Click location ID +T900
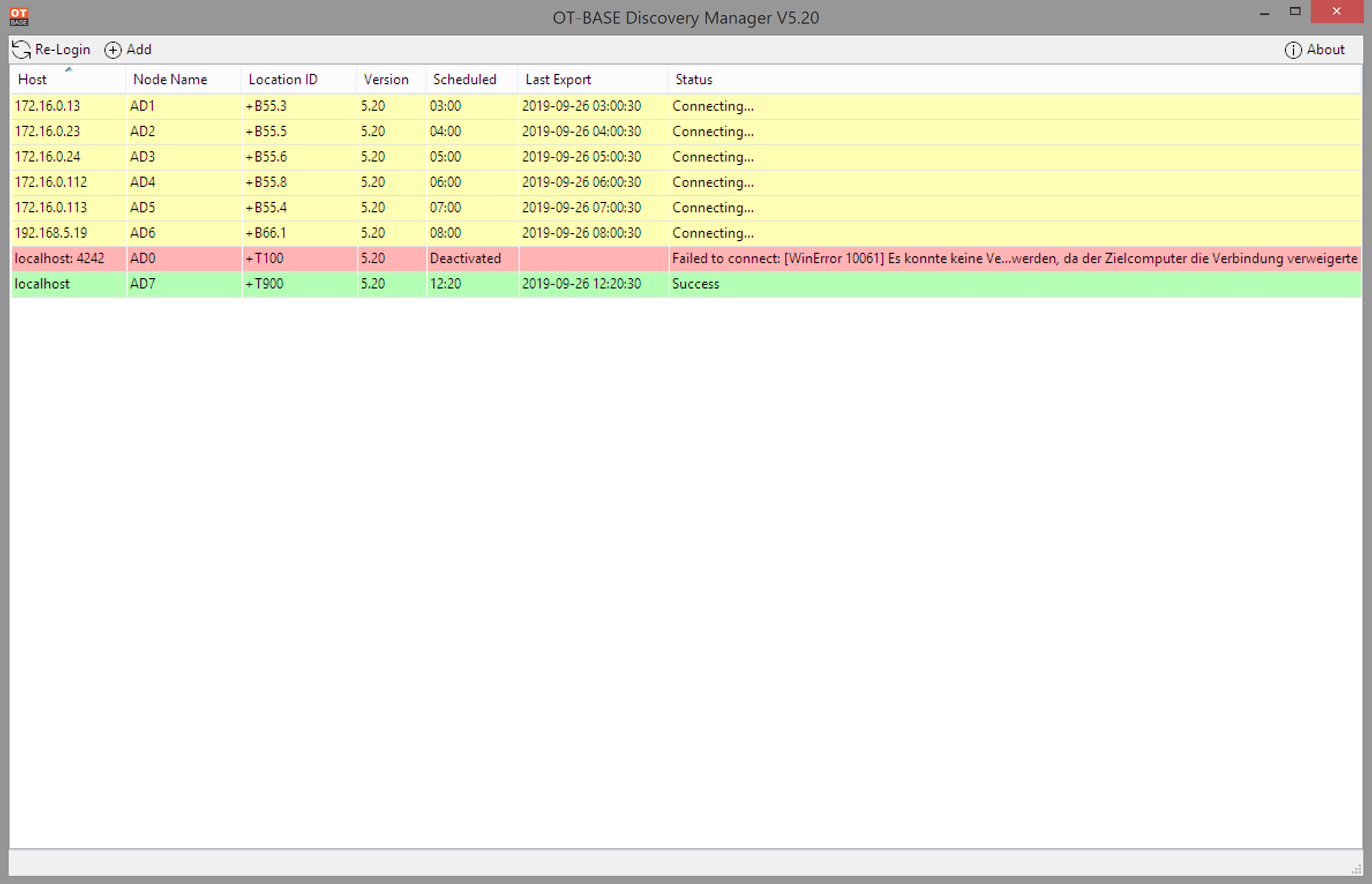1372x884 pixels. (x=264, y=284)
